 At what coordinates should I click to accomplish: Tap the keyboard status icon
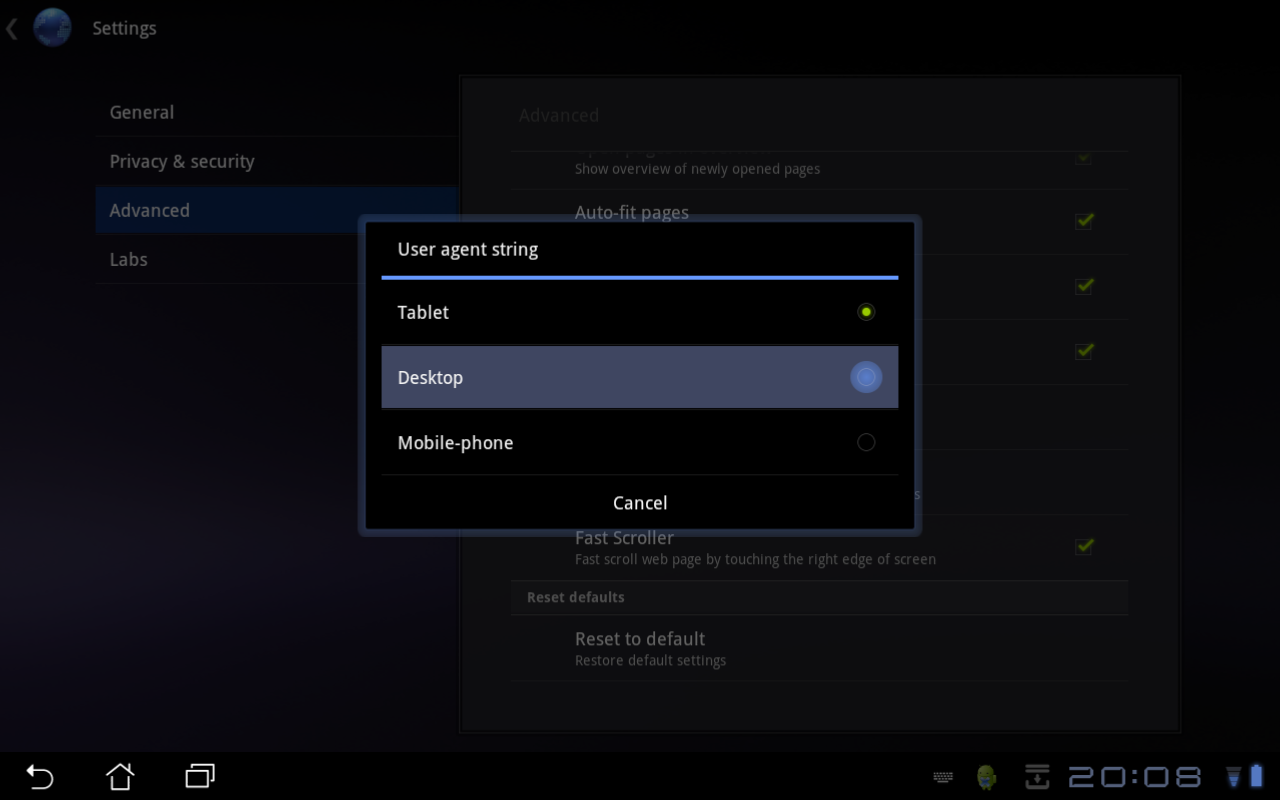(x=942, y=777)
